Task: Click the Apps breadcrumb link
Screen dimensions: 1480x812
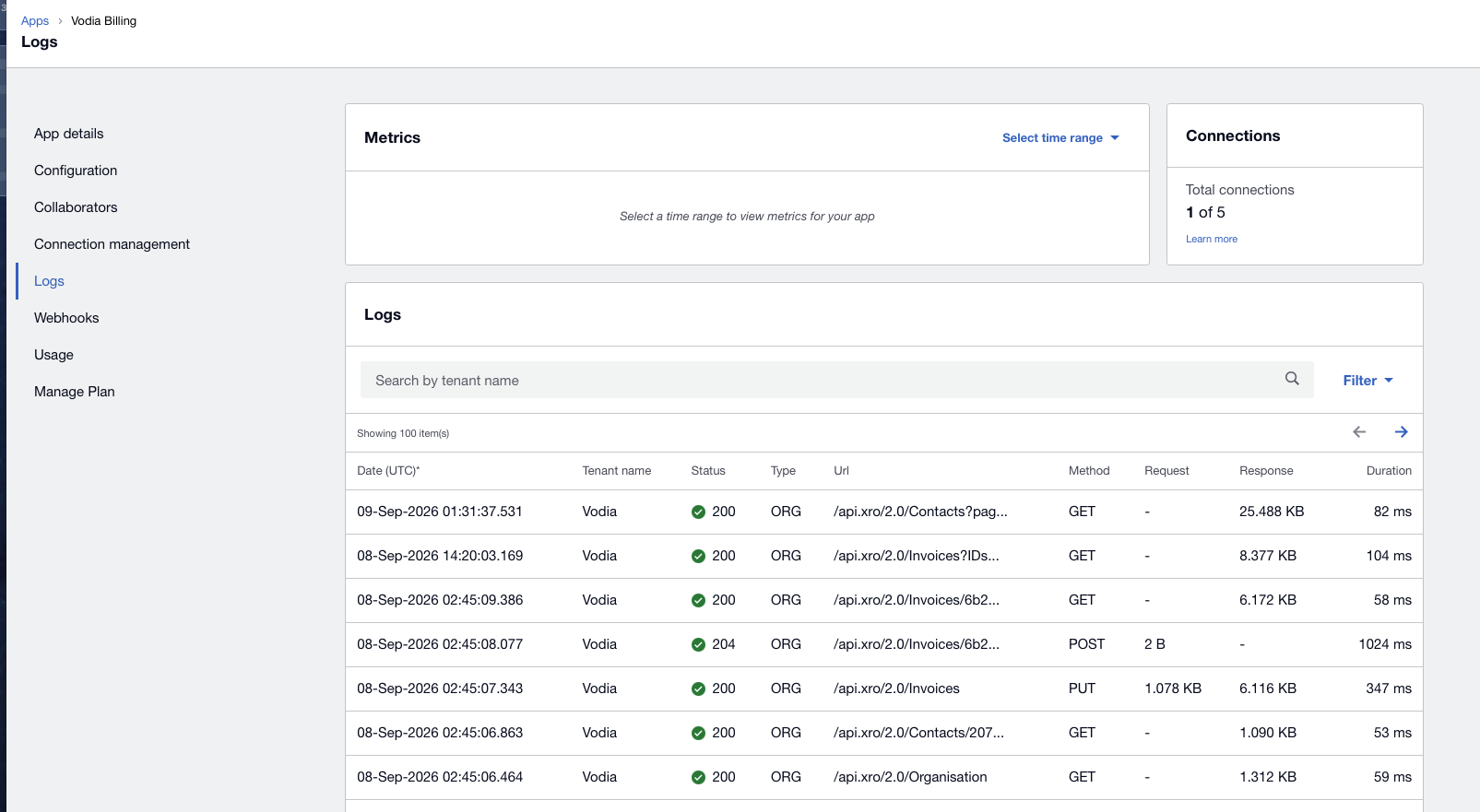Action: [35, 21]
